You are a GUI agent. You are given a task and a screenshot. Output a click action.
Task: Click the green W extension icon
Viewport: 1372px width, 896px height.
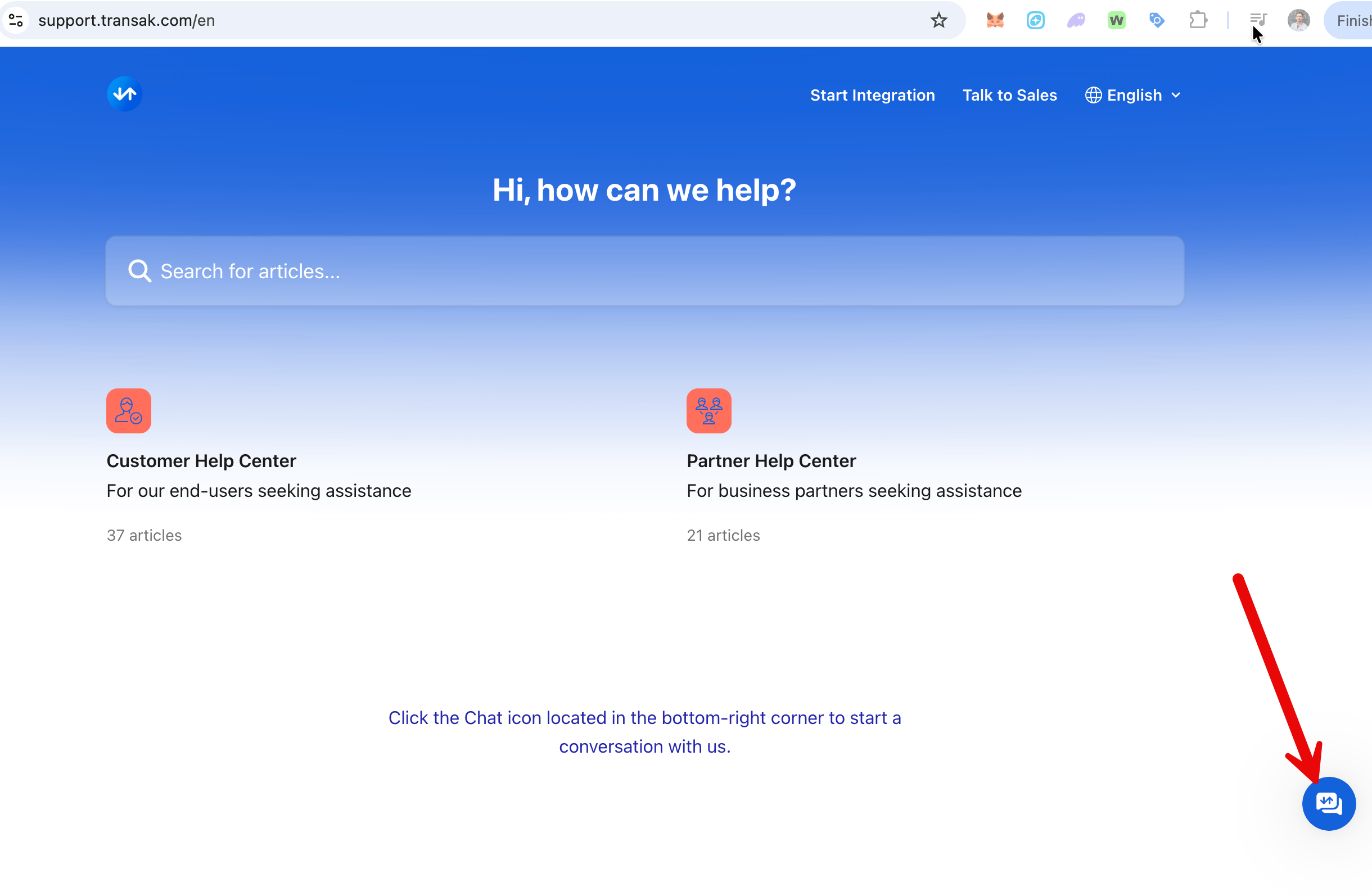(1116, 21)
